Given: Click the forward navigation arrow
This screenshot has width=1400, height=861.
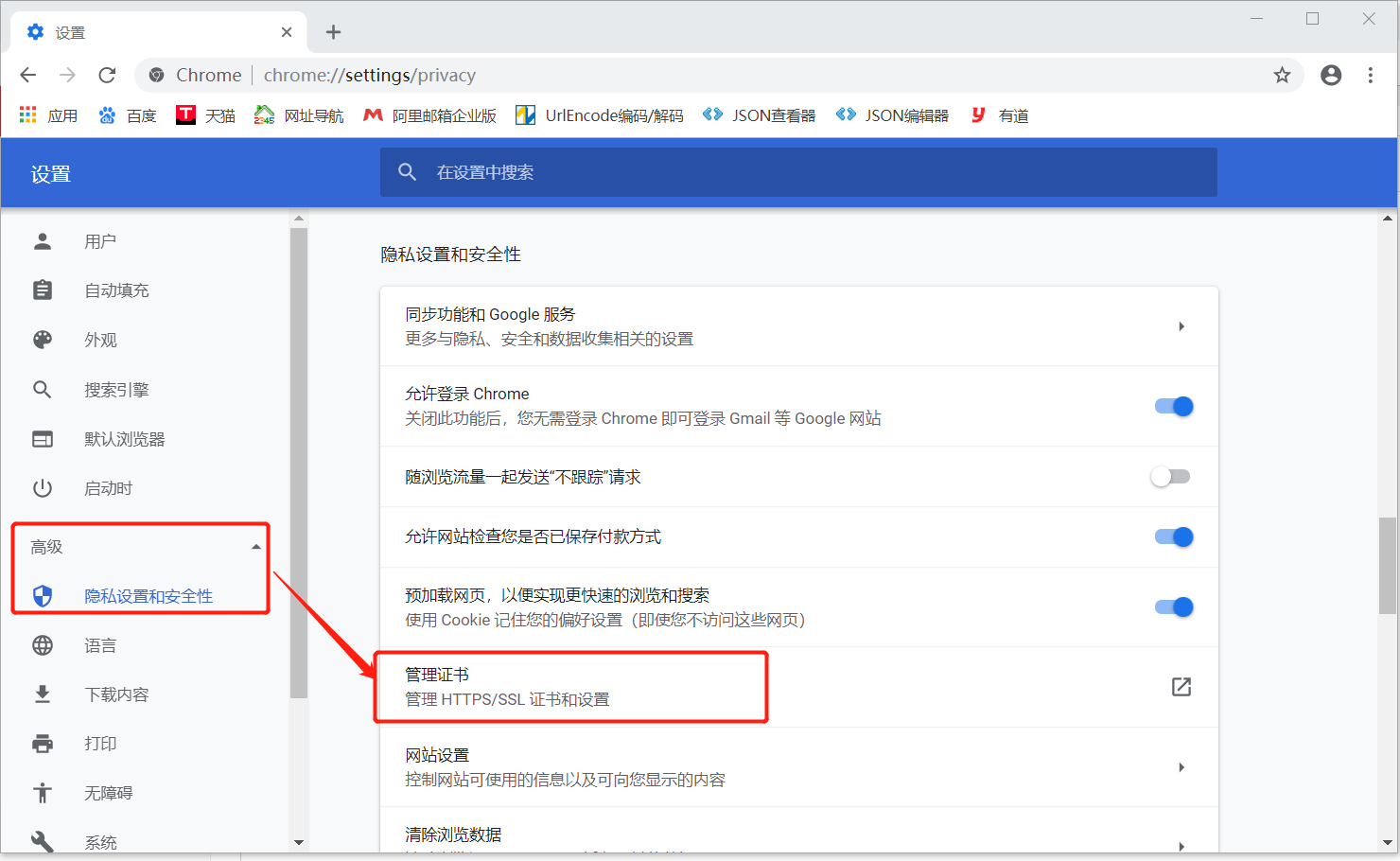Looking at the screenshot, I should (67, 75).
